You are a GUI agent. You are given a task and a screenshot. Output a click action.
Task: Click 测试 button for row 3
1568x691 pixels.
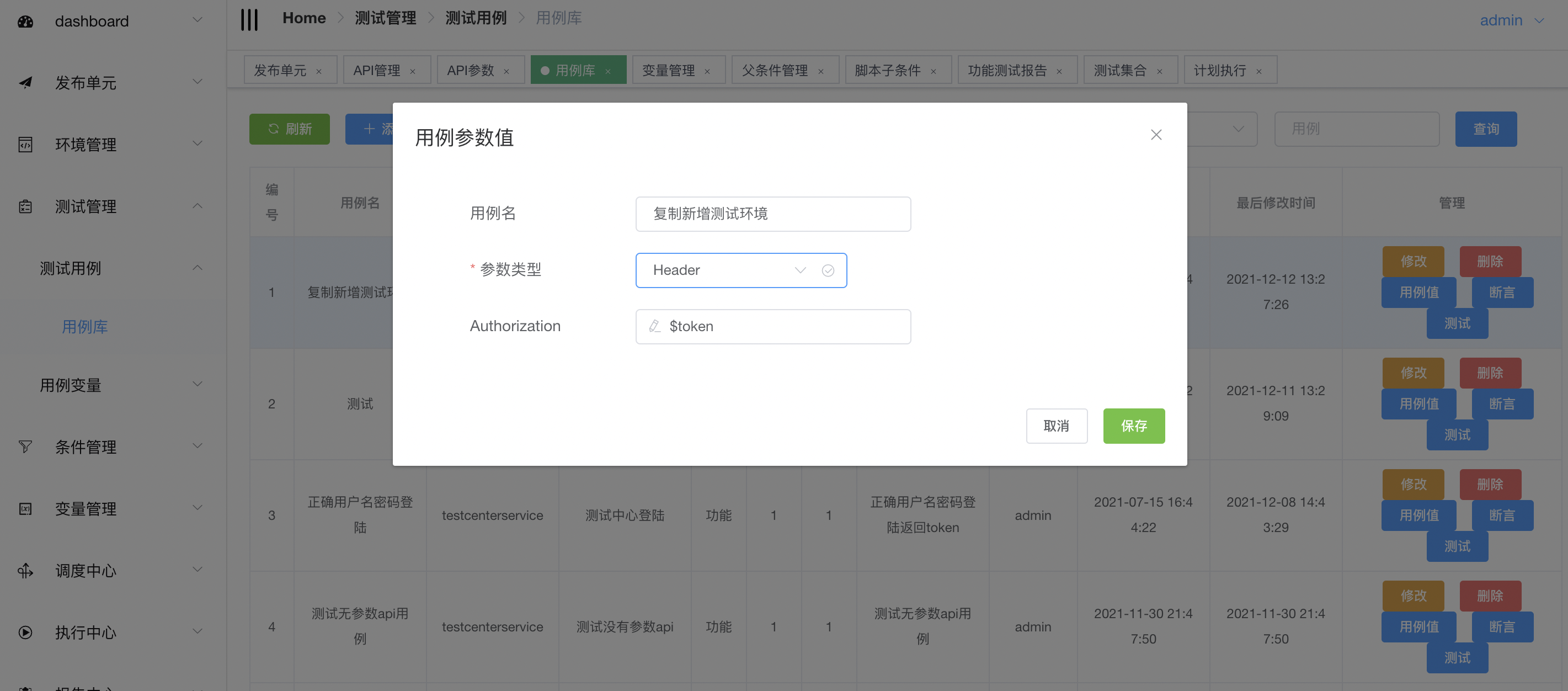point(1457,547)
